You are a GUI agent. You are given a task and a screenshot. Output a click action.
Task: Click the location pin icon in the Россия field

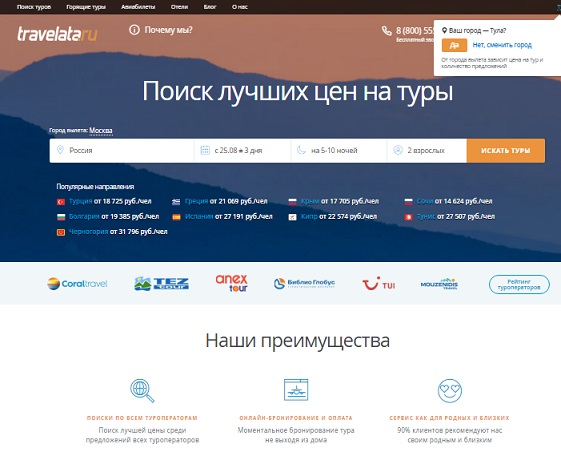pos(60,150)
